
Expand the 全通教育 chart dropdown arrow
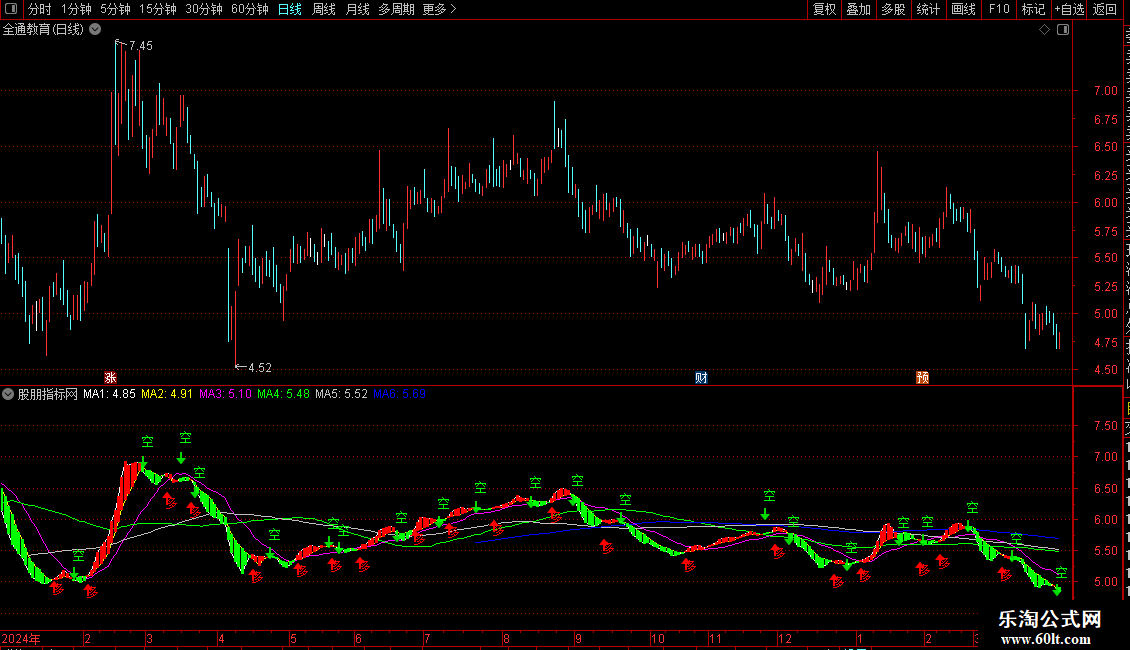95,30
